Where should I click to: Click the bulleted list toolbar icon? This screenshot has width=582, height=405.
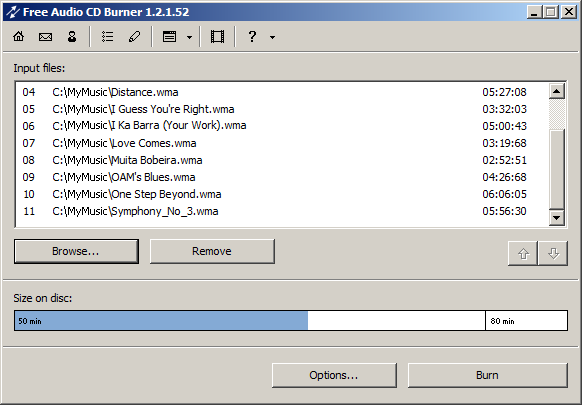pyautogui.click(x=108, y=36)
